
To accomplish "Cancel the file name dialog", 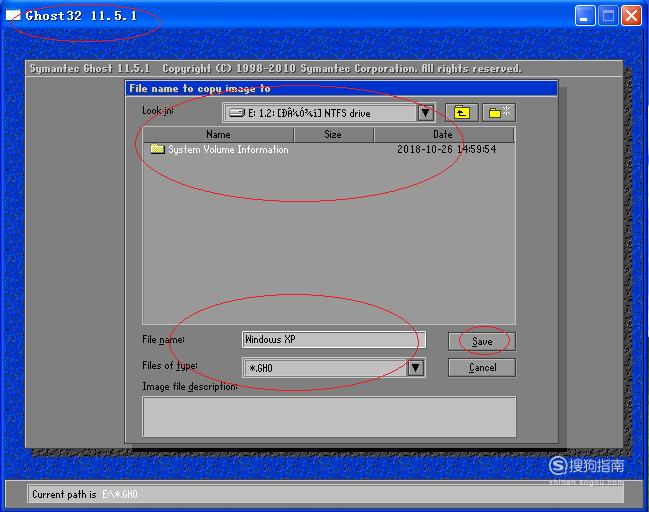I will tap(482, 368).
